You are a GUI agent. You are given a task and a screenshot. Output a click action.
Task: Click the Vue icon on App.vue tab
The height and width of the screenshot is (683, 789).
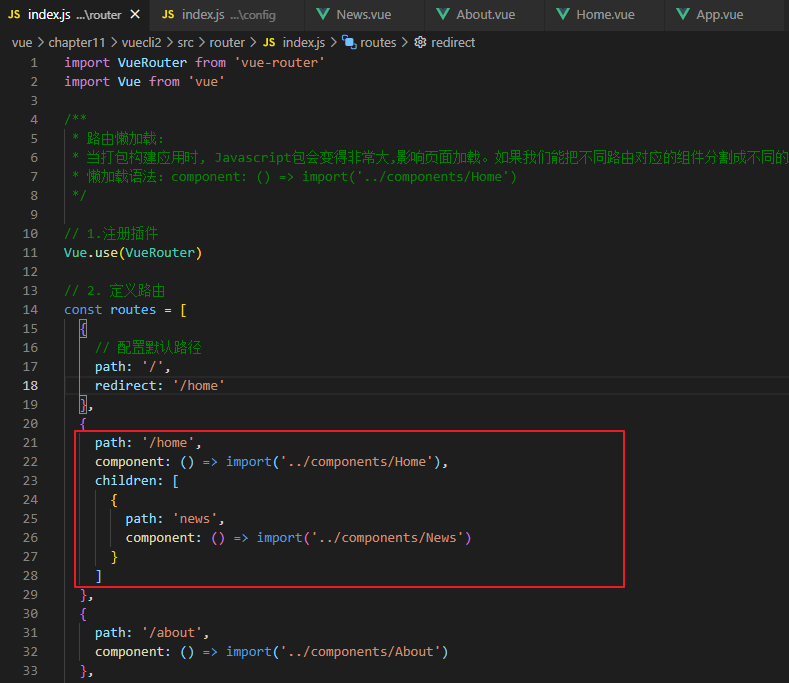(682, 14)
